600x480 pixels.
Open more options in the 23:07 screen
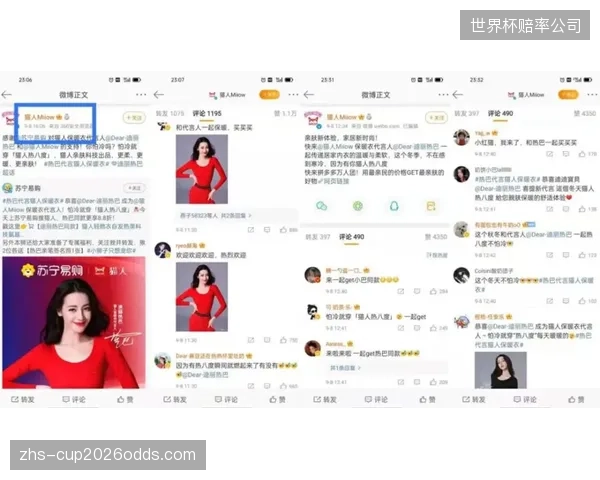pos(293,95)
